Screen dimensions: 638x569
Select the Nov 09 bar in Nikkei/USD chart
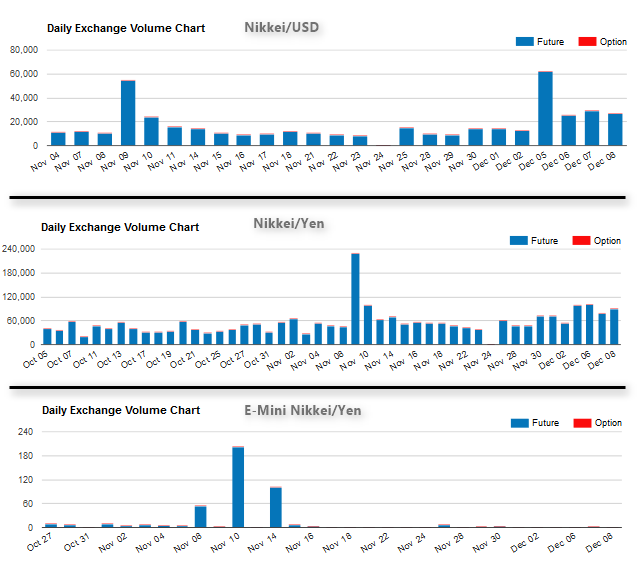pyautogui.click(x=128, y=113)
